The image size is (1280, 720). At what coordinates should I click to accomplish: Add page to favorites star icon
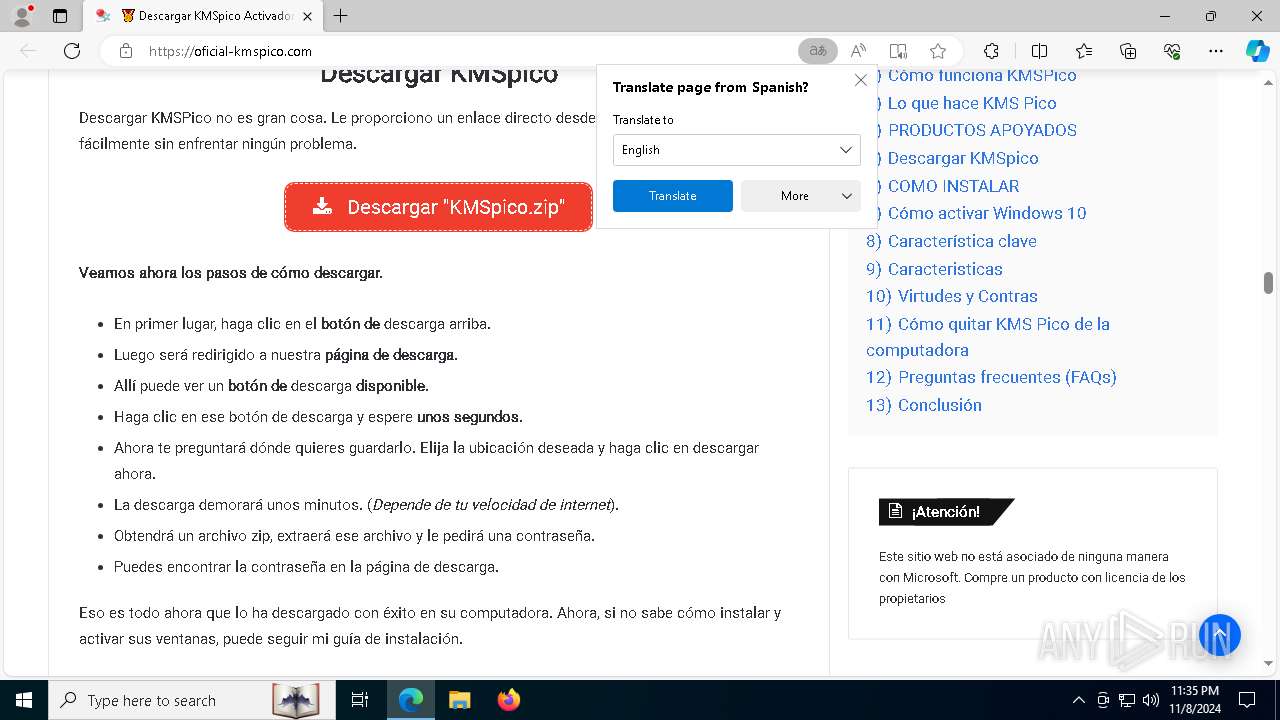(x=938, y=51)
